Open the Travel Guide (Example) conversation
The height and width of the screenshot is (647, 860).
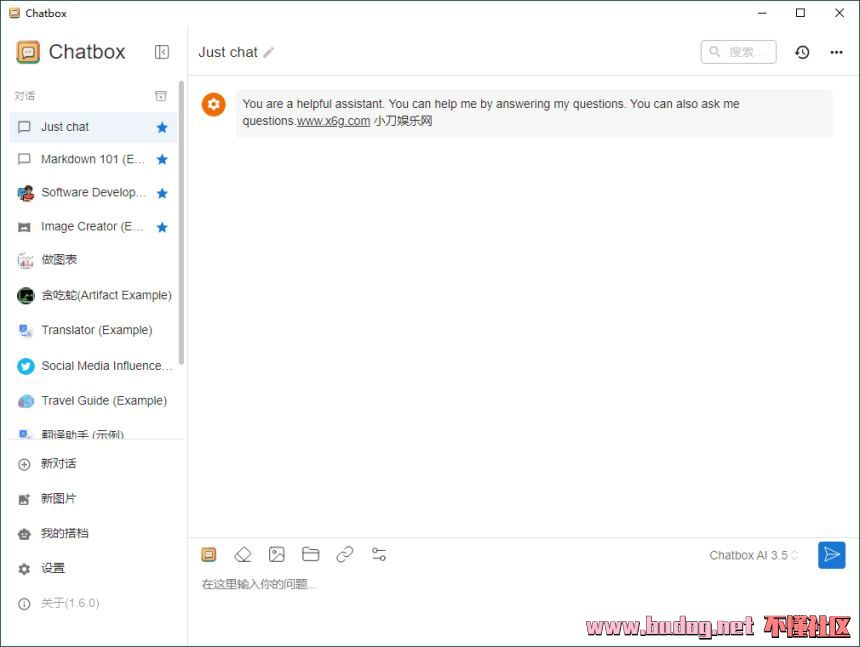pos(103,401)
